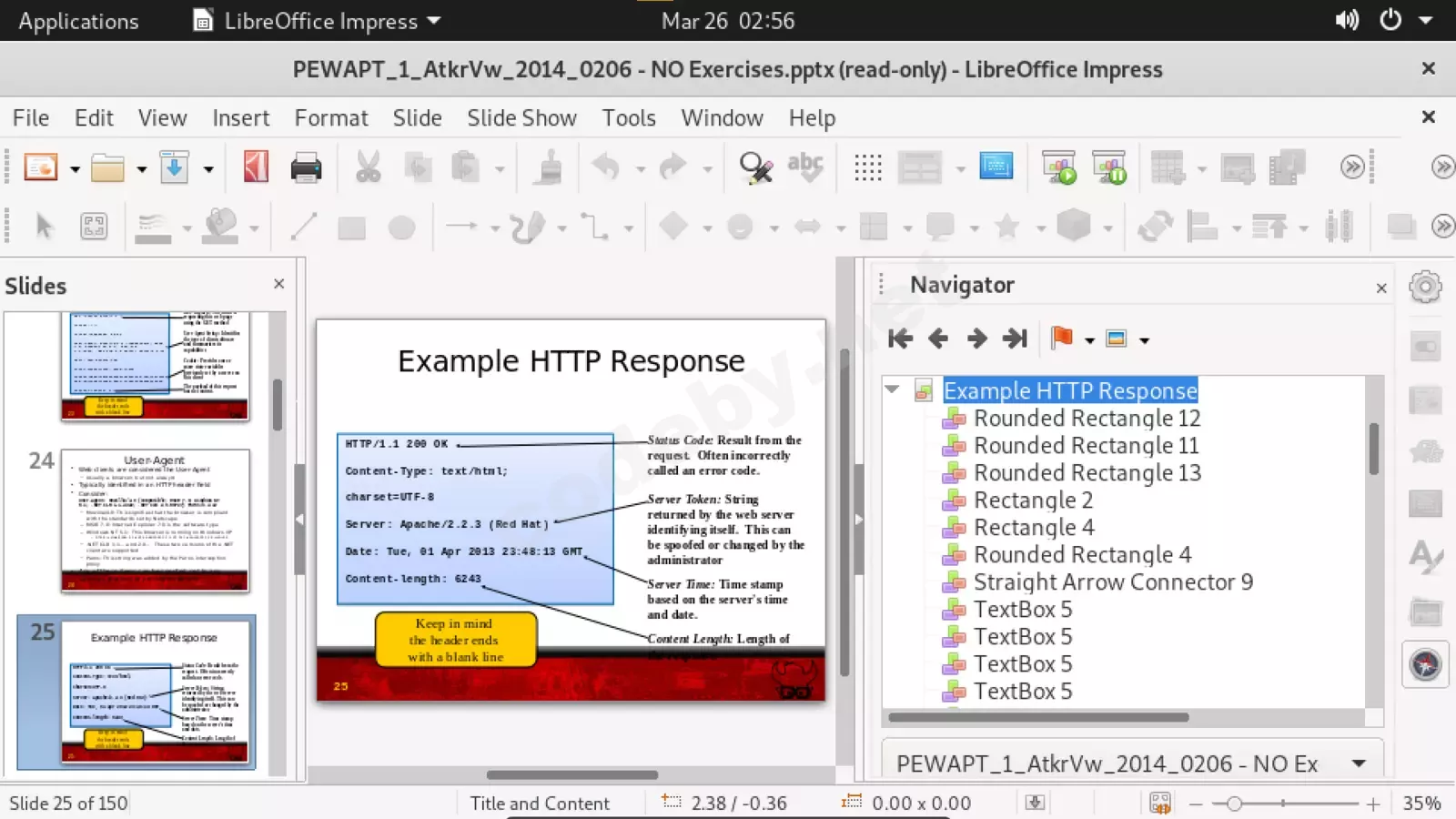Toggle the fit slide to window button
The width and height of the screenshot is (1456, 819).
click(1160, 803)
